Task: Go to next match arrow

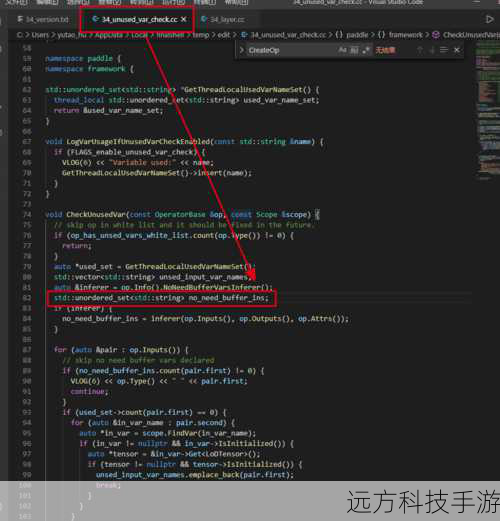Action: (432, 50)
